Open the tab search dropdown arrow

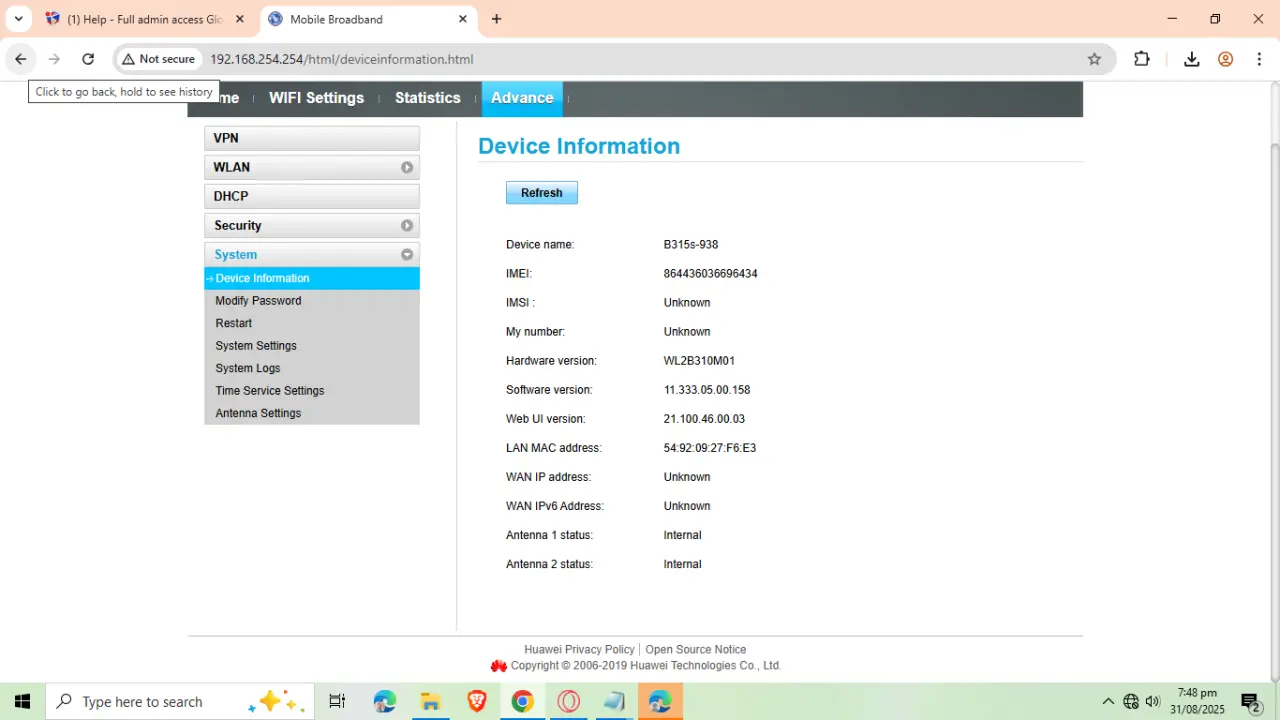tap(18, 19)
